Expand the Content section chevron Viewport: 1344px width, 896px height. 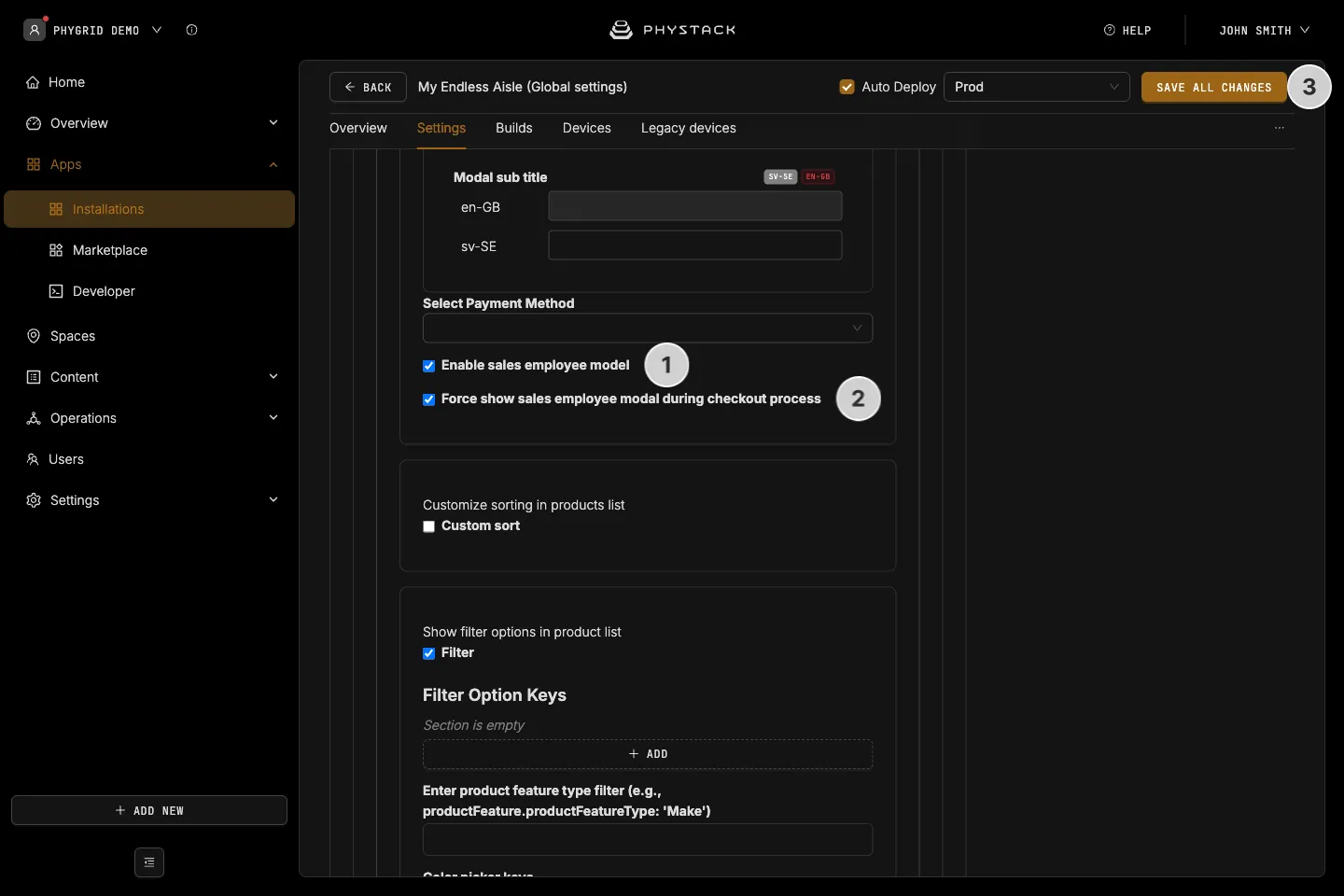273,377
